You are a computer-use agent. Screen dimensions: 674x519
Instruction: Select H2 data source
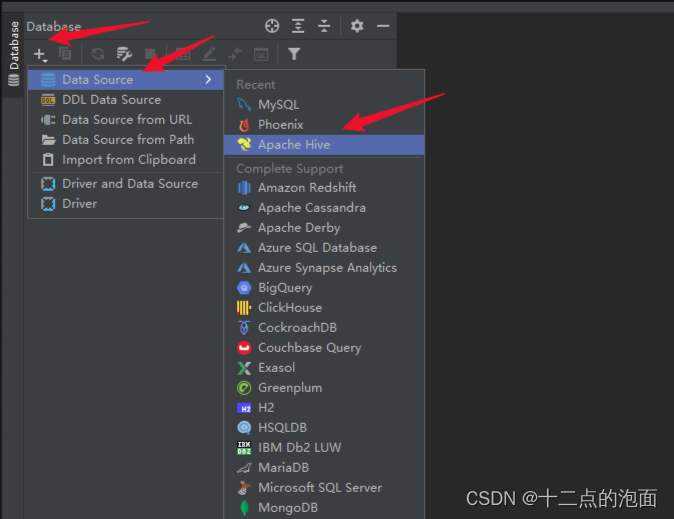click(x=324, y=408)
